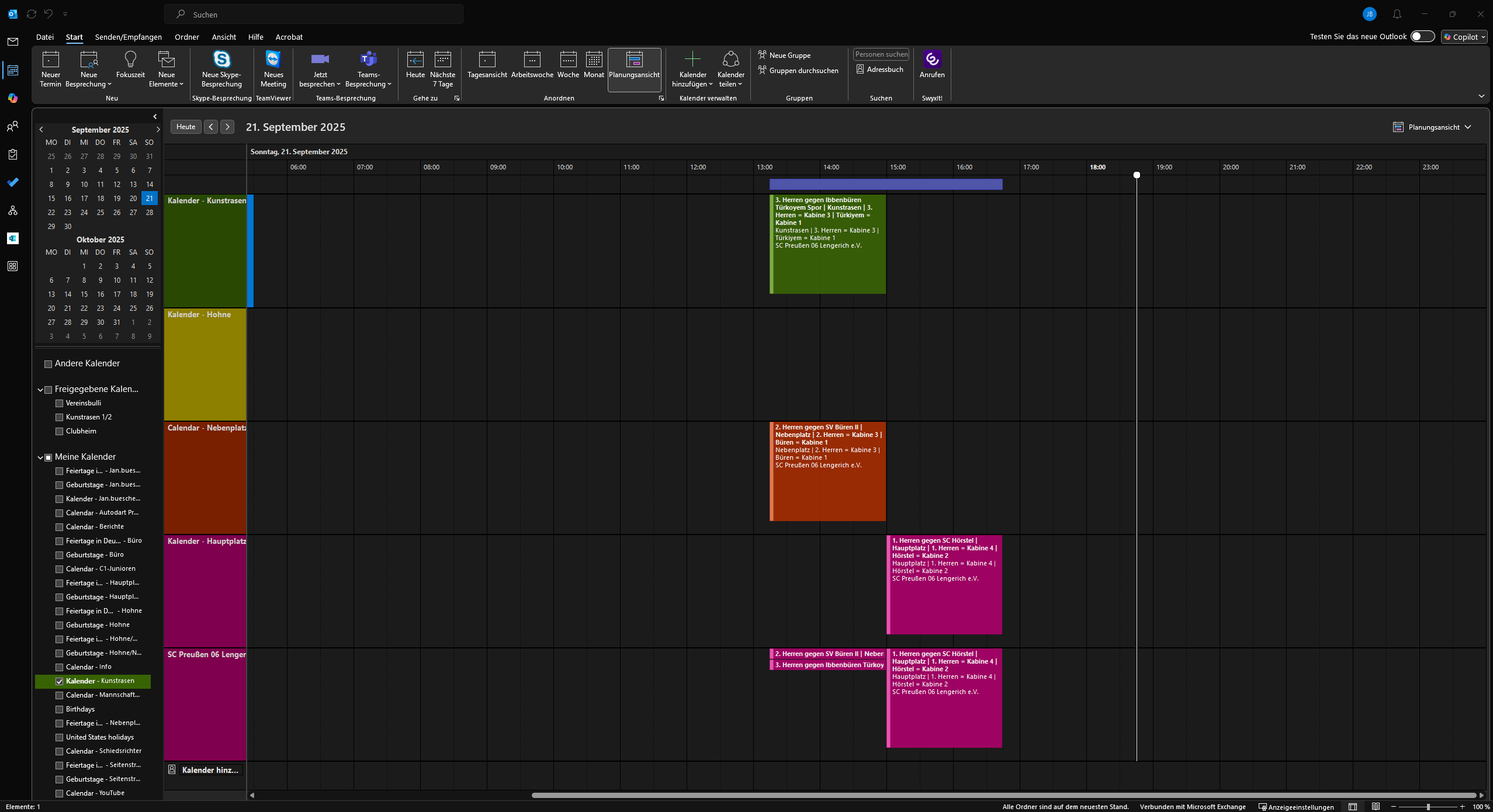
Task: Uncheck the Kalender - Kunstrasen checkbox
Action: 59,681
